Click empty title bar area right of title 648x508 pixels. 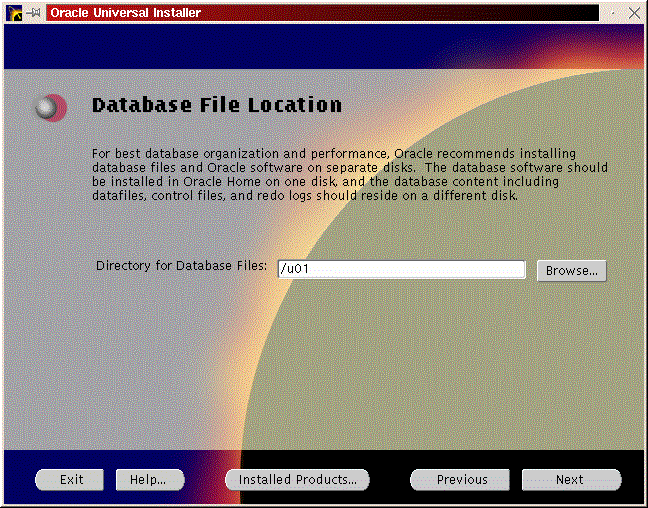(400, 13)
